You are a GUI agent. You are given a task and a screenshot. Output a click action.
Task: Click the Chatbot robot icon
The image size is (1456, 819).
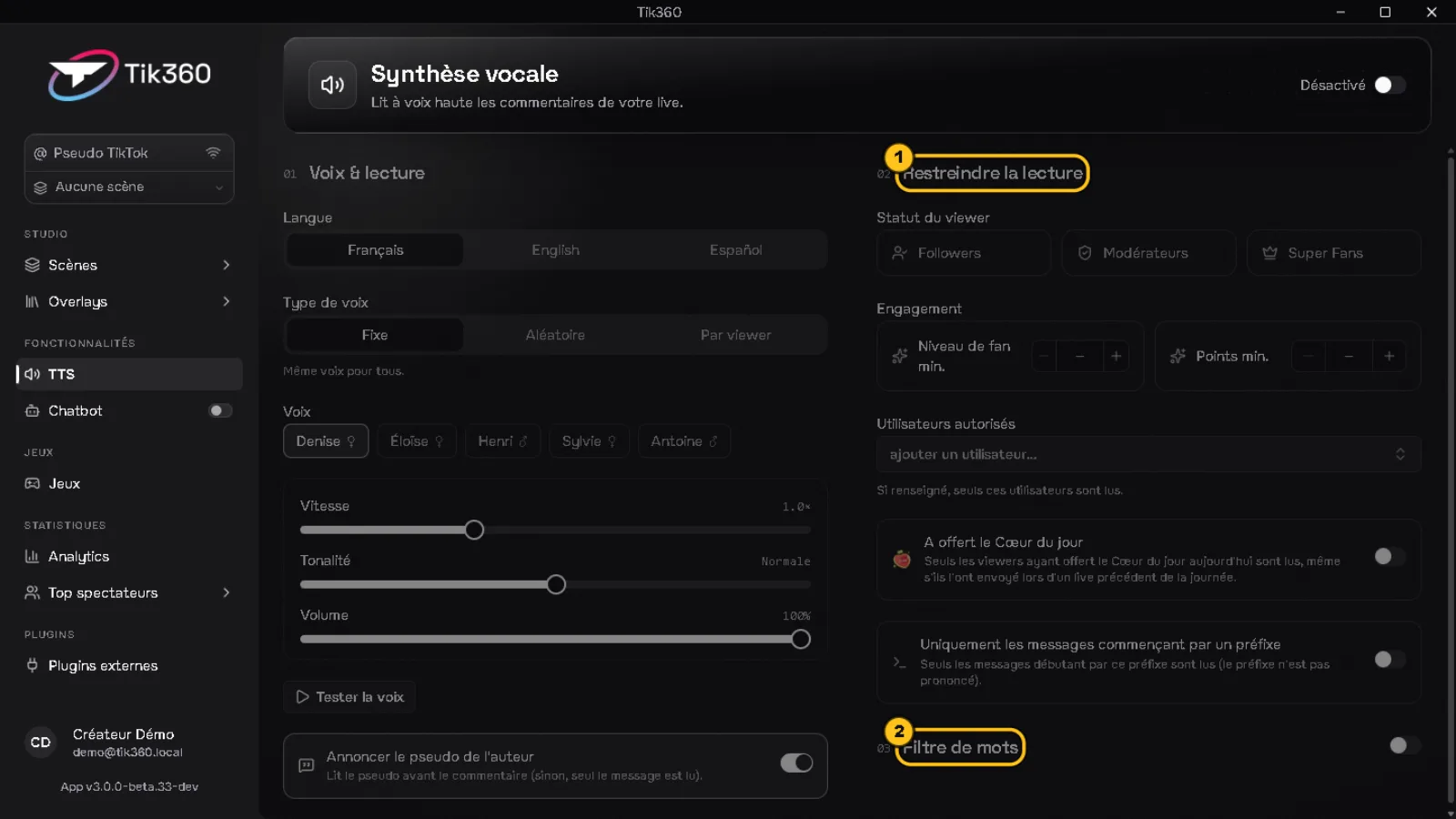coord(32,410)
